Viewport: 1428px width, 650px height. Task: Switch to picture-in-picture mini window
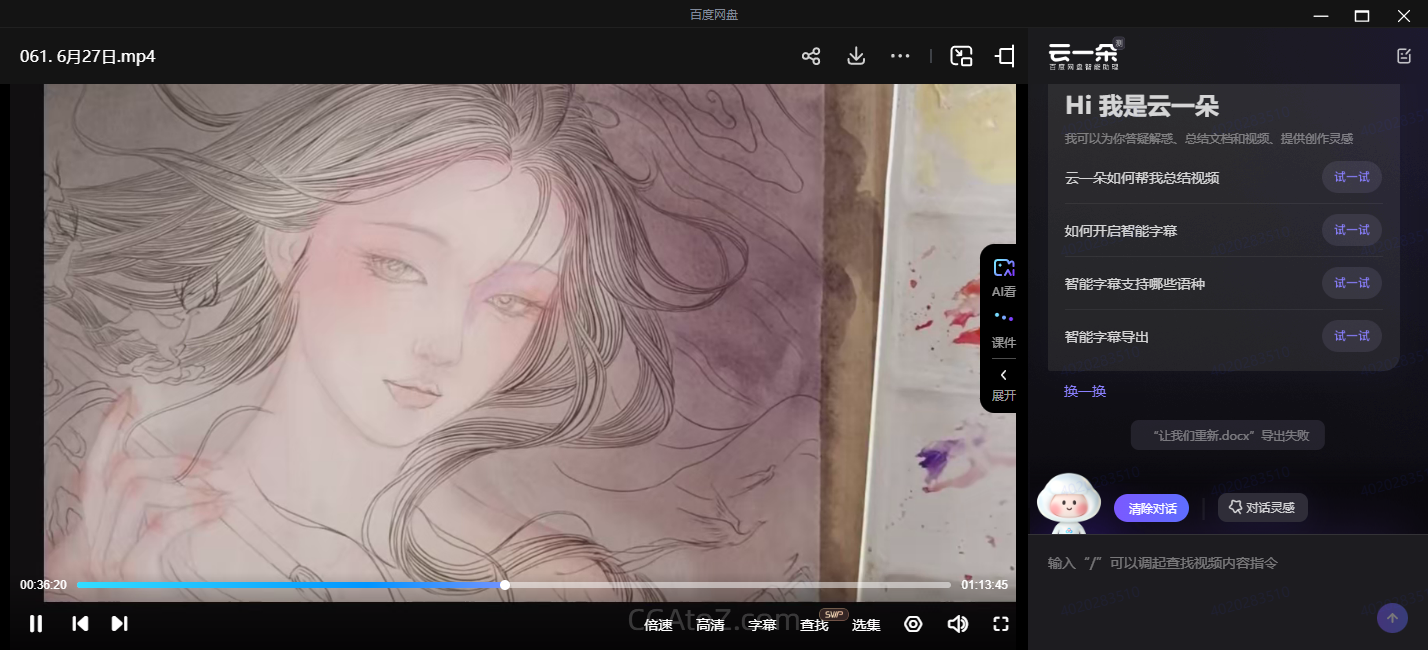(x=961, y=56)
